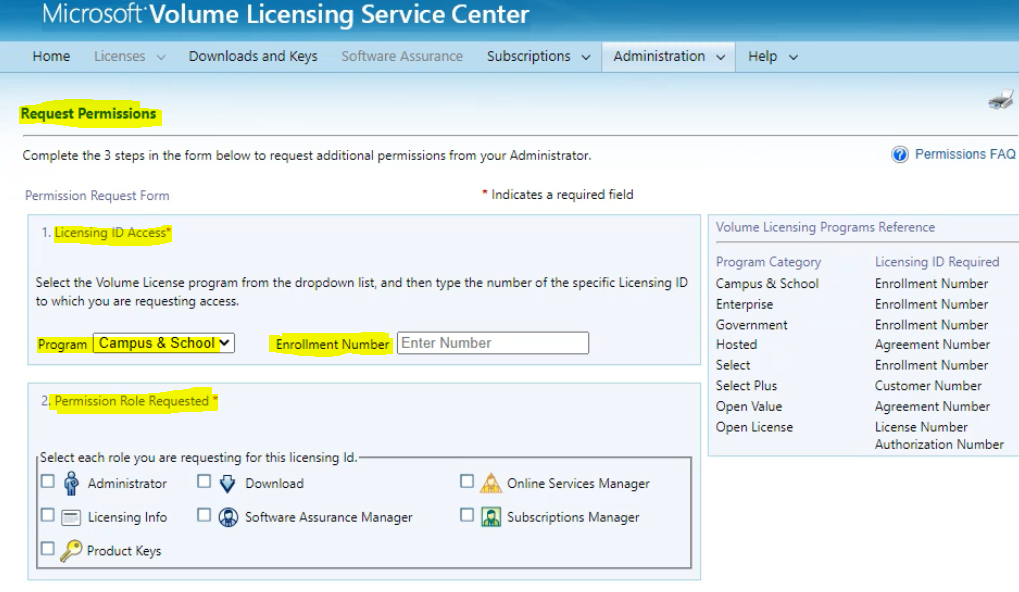
Task: Click the Customer Number text
Action: 928,385
